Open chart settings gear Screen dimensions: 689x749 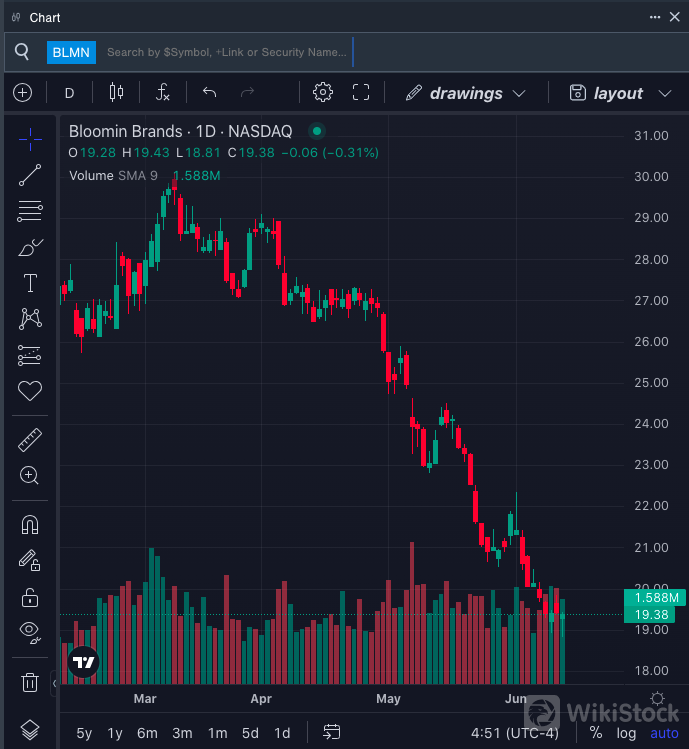322,93
